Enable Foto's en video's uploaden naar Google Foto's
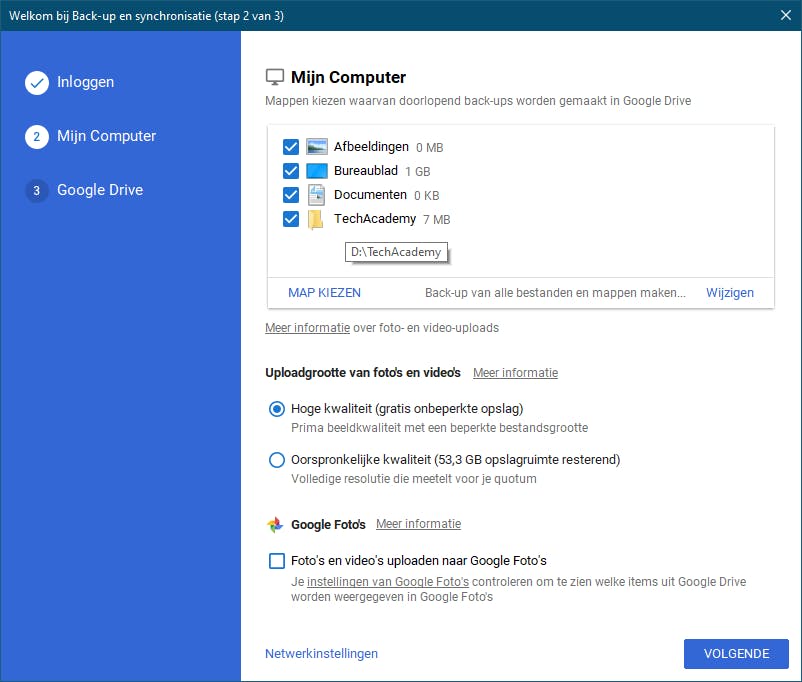The image size is (802, 682). (x=277, y=561)
